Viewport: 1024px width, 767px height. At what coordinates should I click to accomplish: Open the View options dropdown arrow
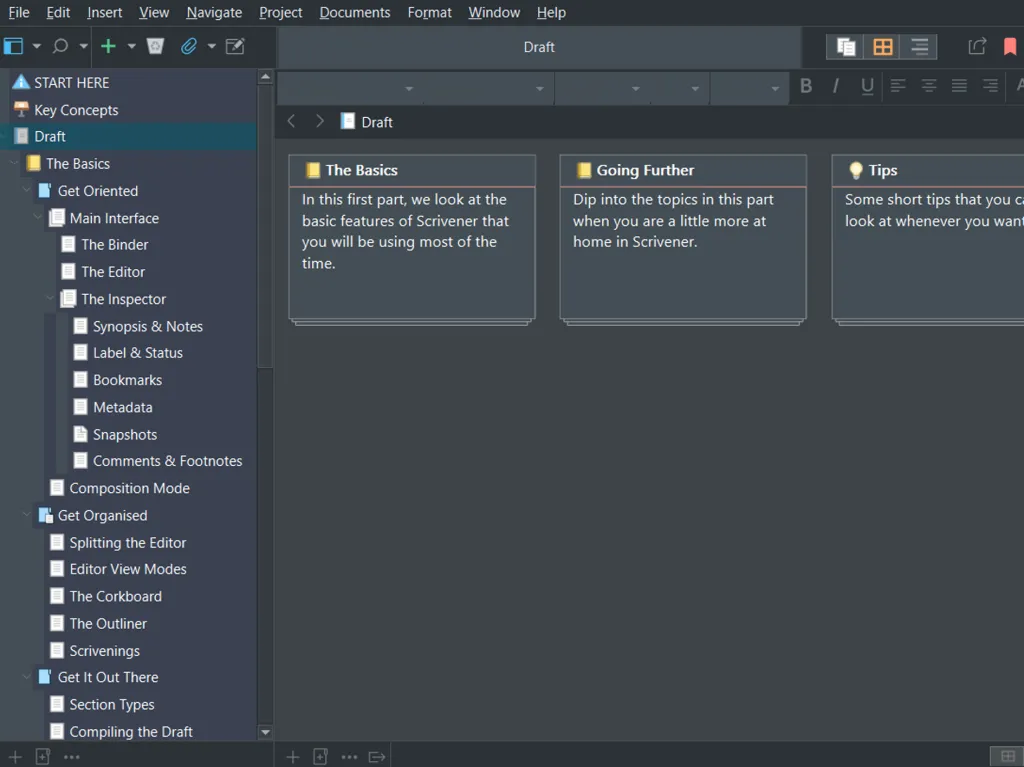point(37,46)
